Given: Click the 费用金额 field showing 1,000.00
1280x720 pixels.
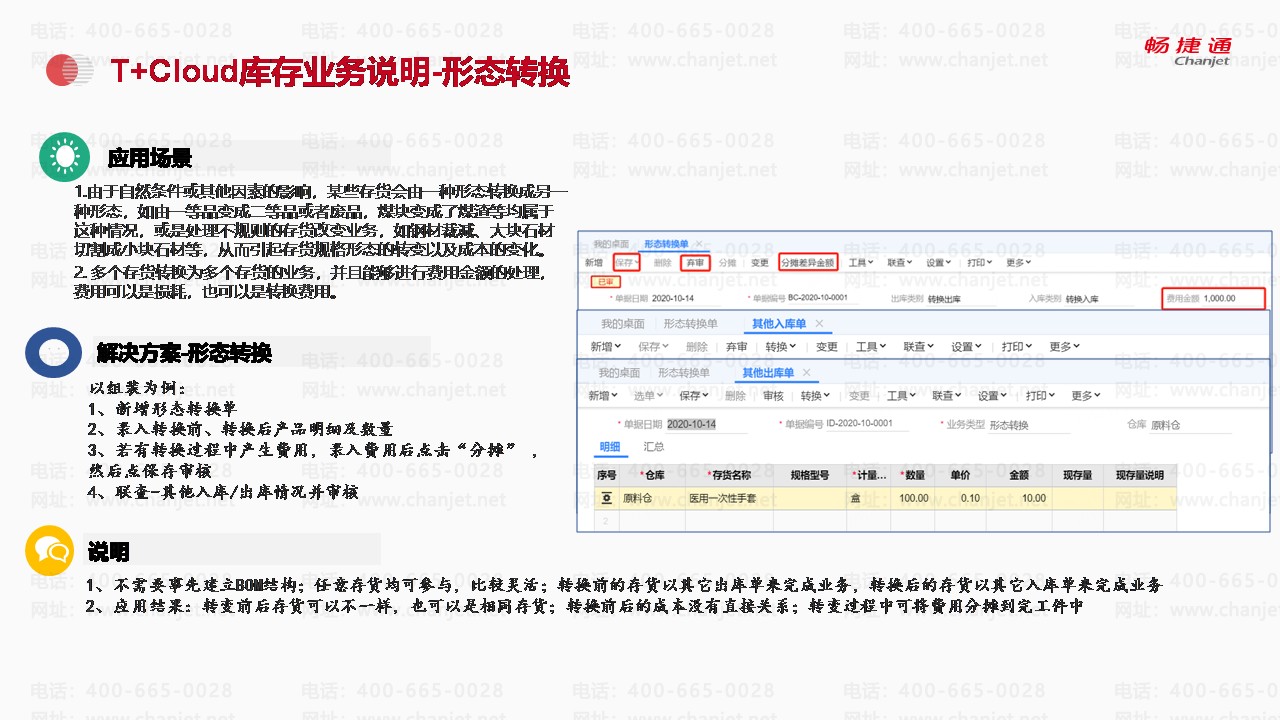Looking at the screenshot, I should (1231, 298).
